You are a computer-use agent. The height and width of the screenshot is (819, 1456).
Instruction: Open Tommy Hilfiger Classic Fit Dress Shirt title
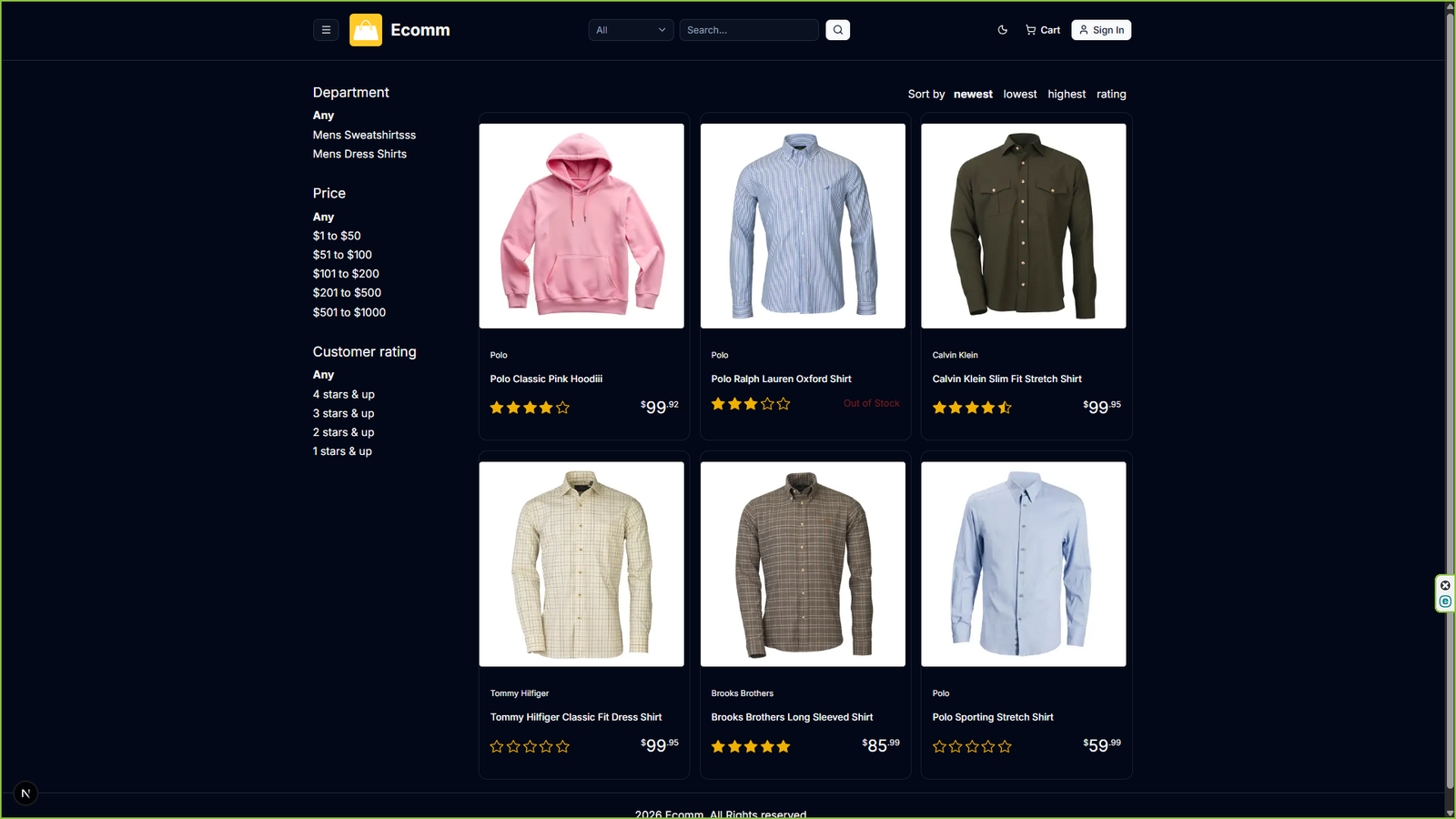tap(576, 717)
